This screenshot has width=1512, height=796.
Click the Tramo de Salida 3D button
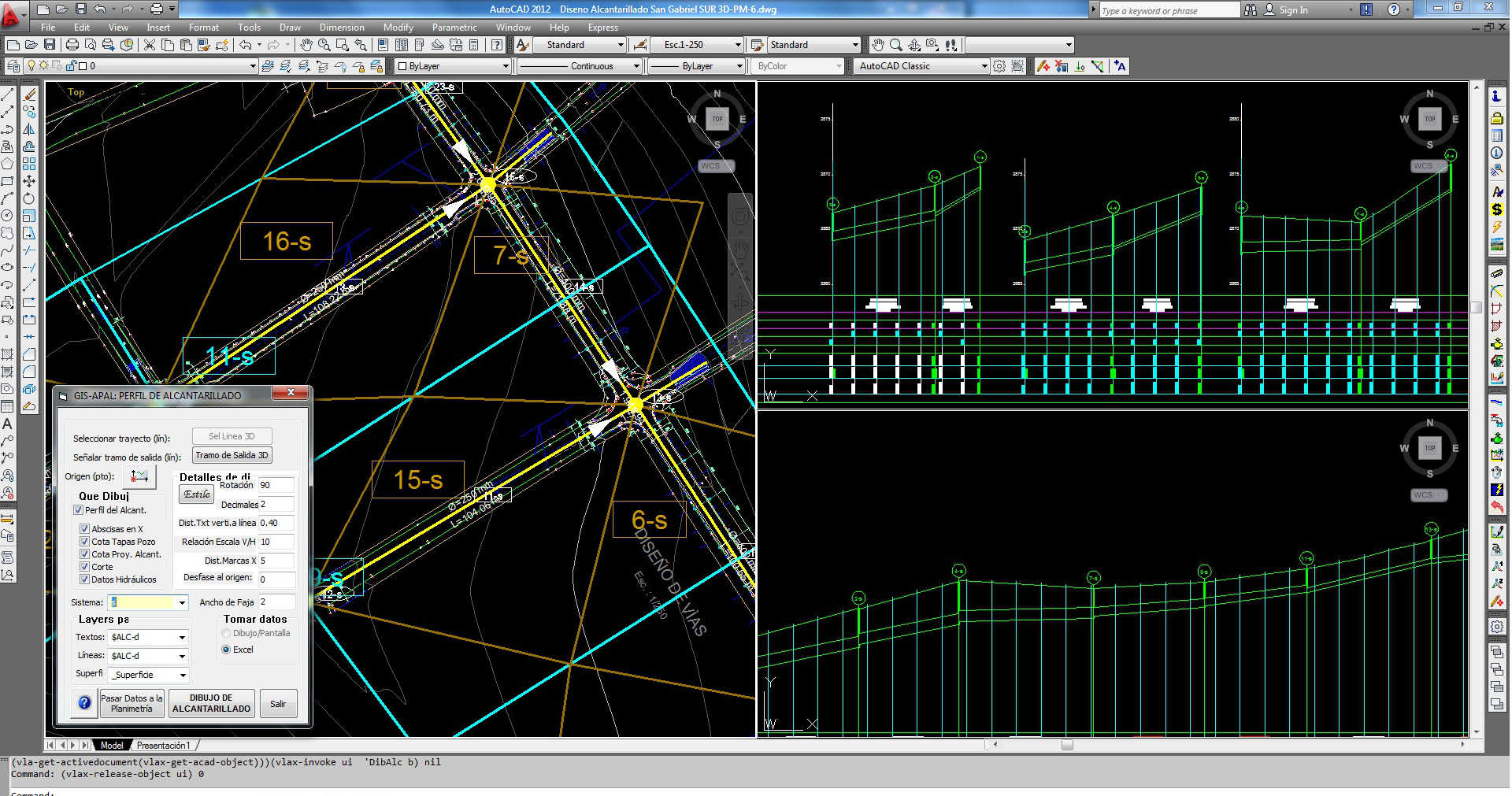tap(232, 455)
